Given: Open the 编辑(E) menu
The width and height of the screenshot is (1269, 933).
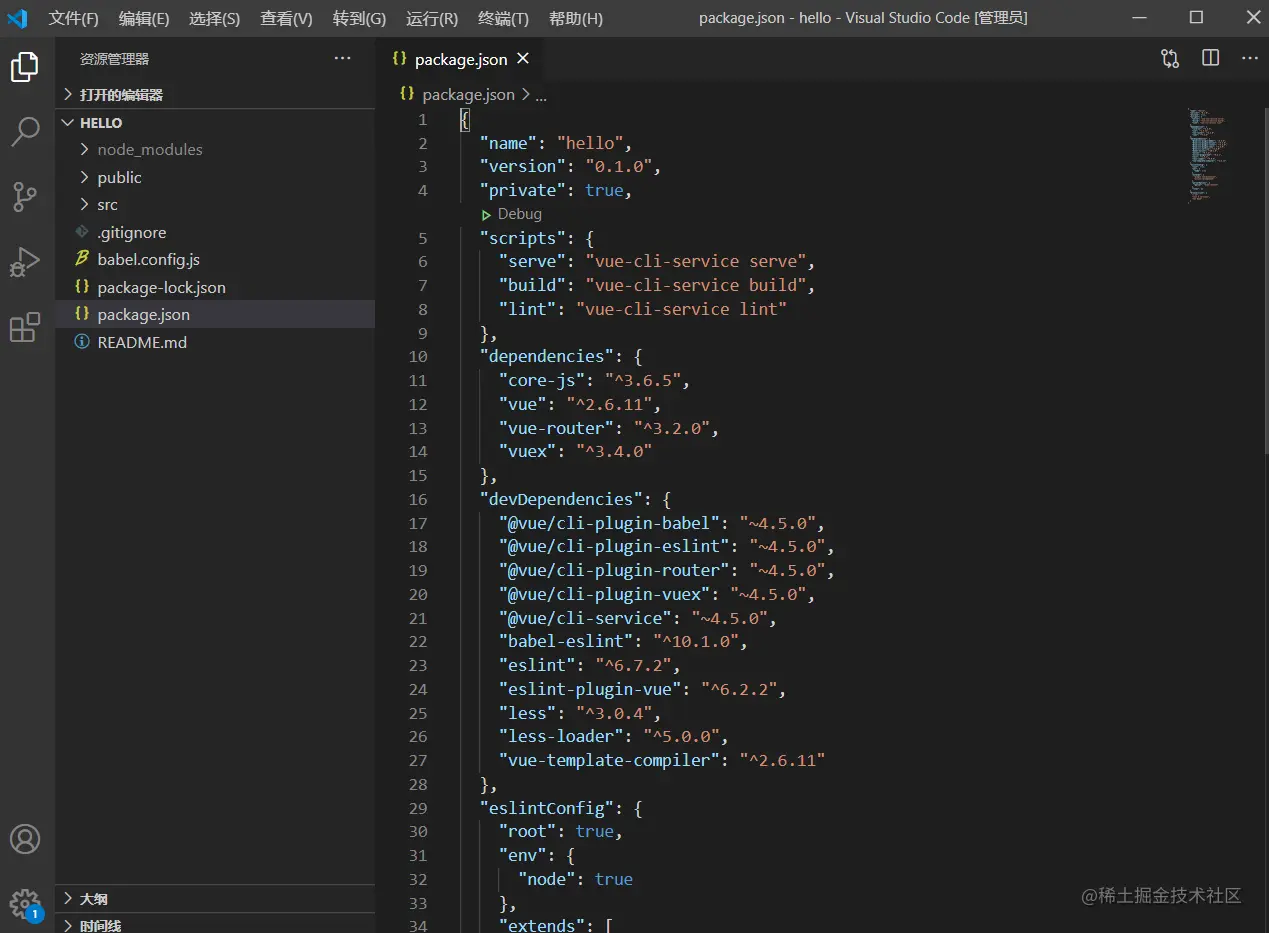Looking at the screenshot, I should tap(143, 18).
